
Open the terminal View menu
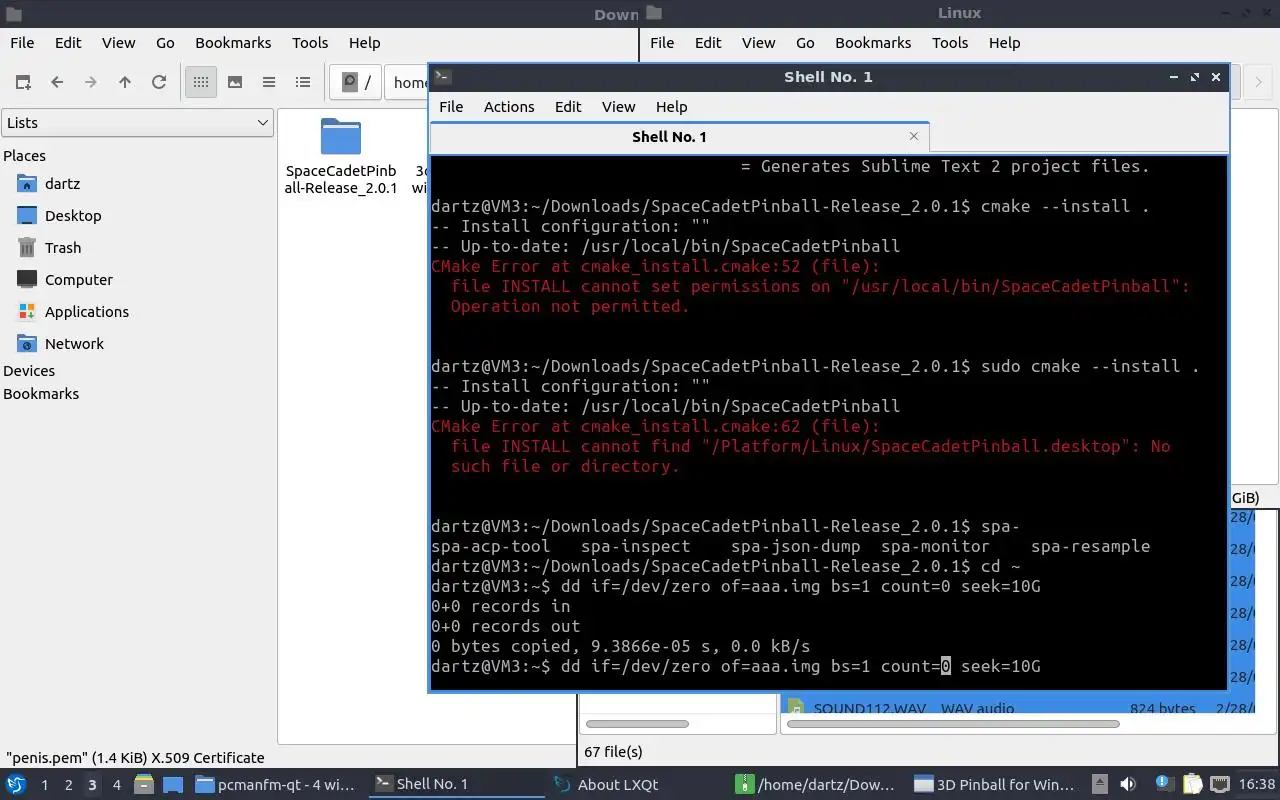(x=618, y=107)
